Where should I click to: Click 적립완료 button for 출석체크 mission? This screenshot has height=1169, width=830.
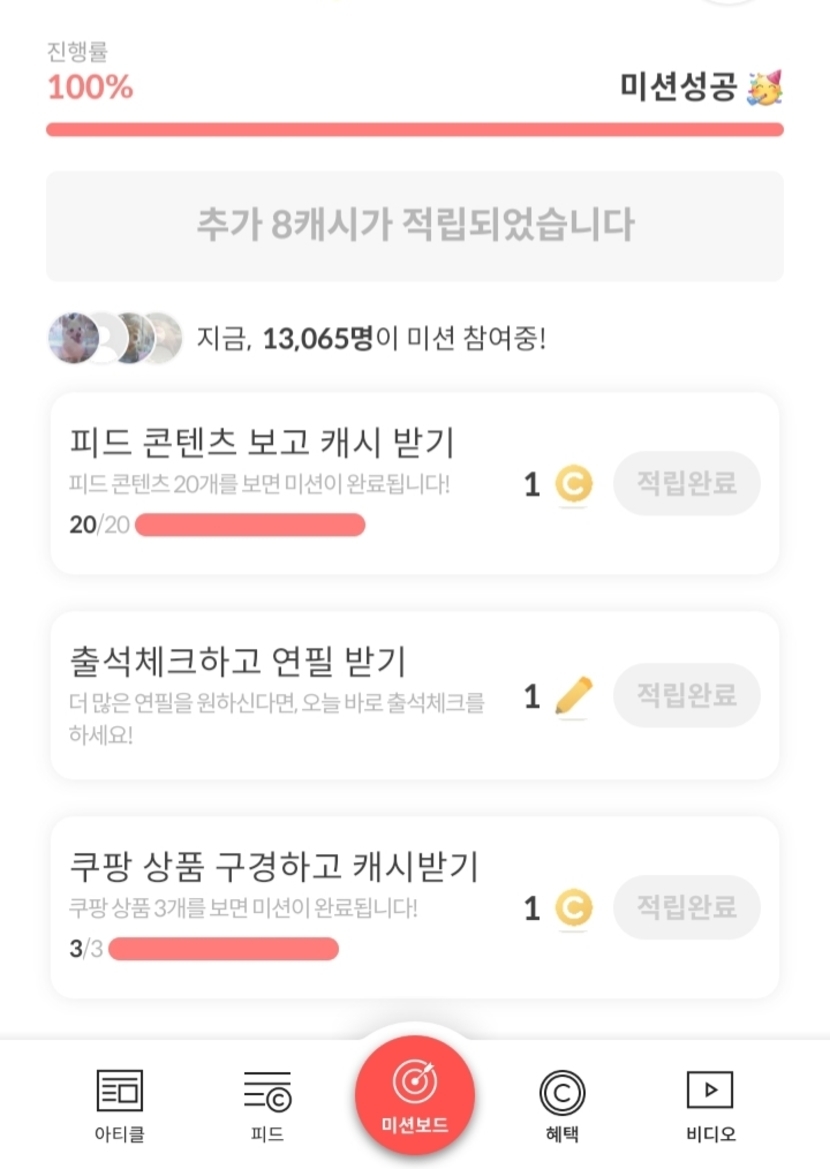pyautogui.click(x=687, y=695)
